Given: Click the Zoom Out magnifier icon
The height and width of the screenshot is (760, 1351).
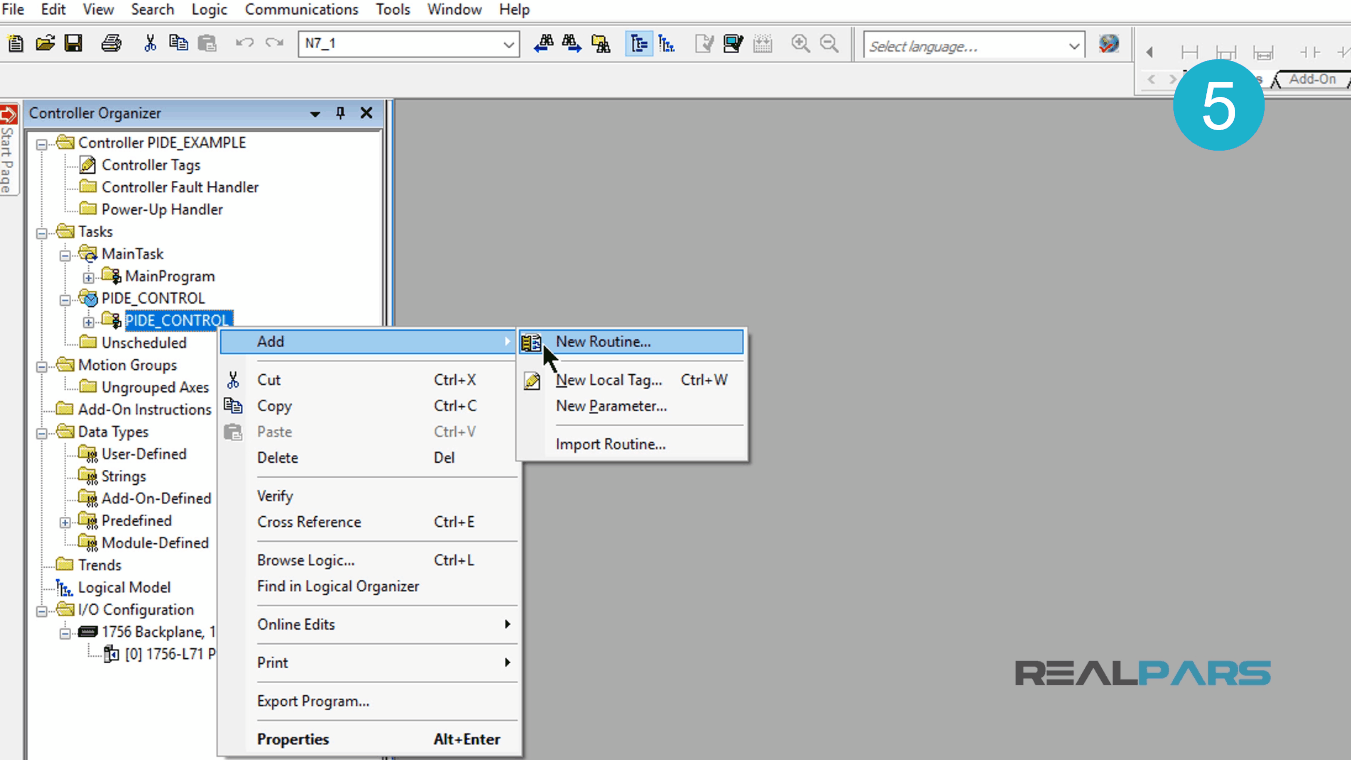Looking at the screenshot, I should pos(828,44).
